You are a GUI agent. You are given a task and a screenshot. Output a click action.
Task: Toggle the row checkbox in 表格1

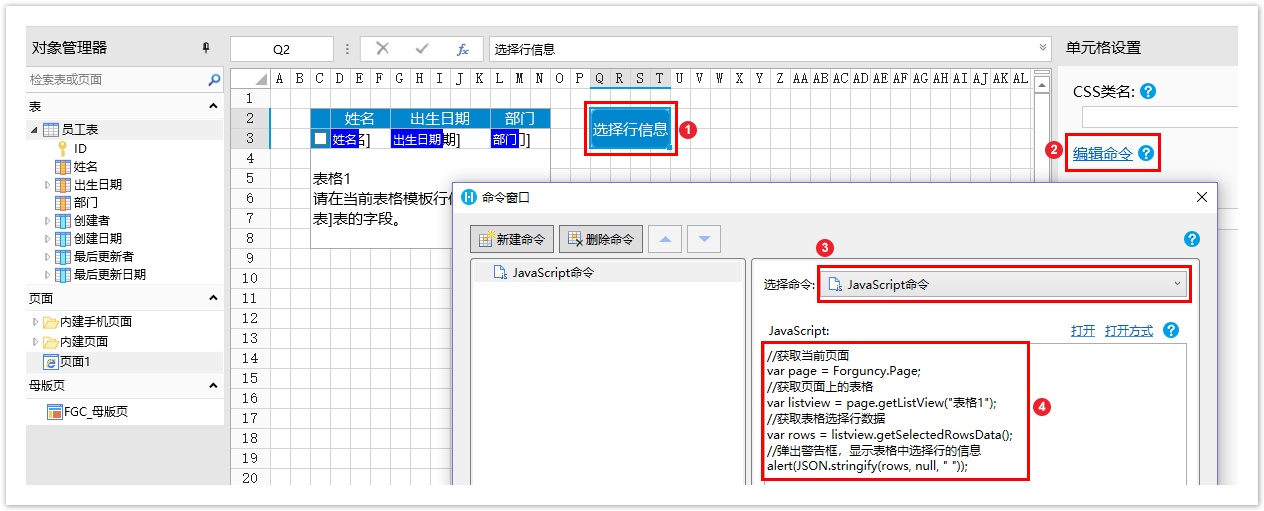(320, 139)
